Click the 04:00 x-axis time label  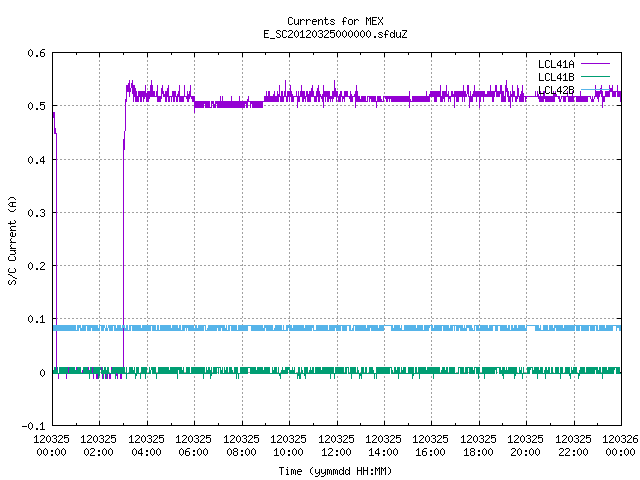pos(146,452)
